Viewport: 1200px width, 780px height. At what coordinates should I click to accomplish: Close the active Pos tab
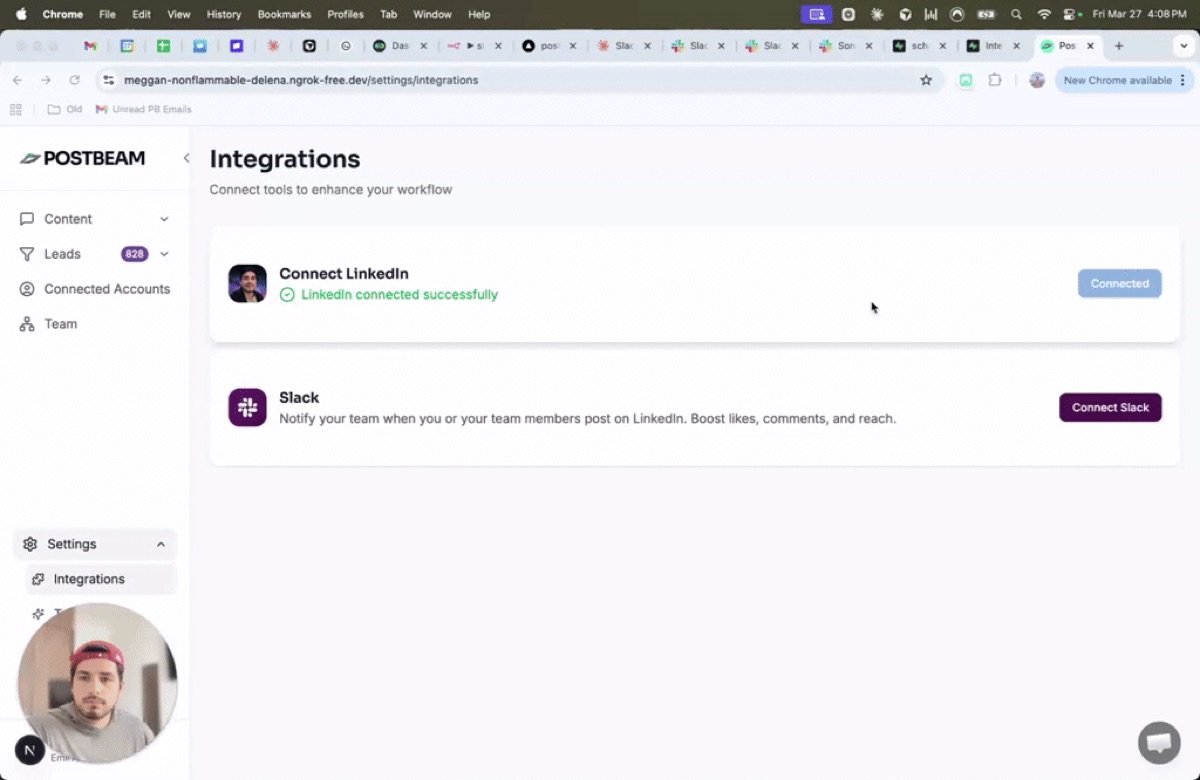[1090, 46]
